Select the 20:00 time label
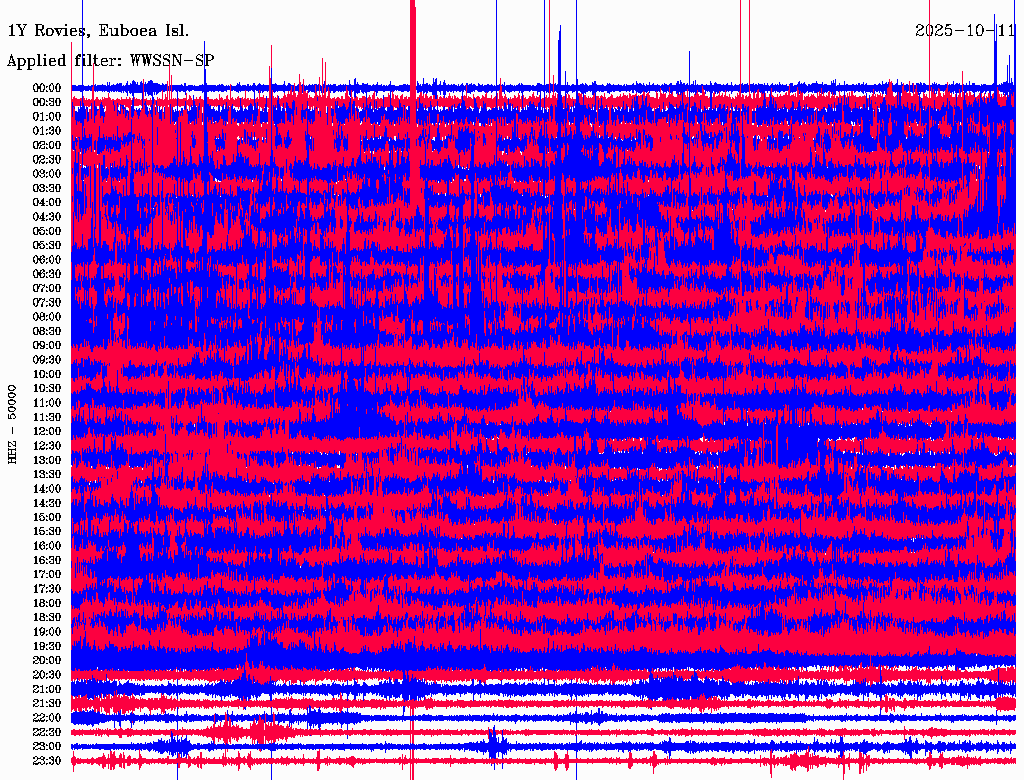Image resolution: width=1024 pixels, height=780 pixels. click(47, 660)
